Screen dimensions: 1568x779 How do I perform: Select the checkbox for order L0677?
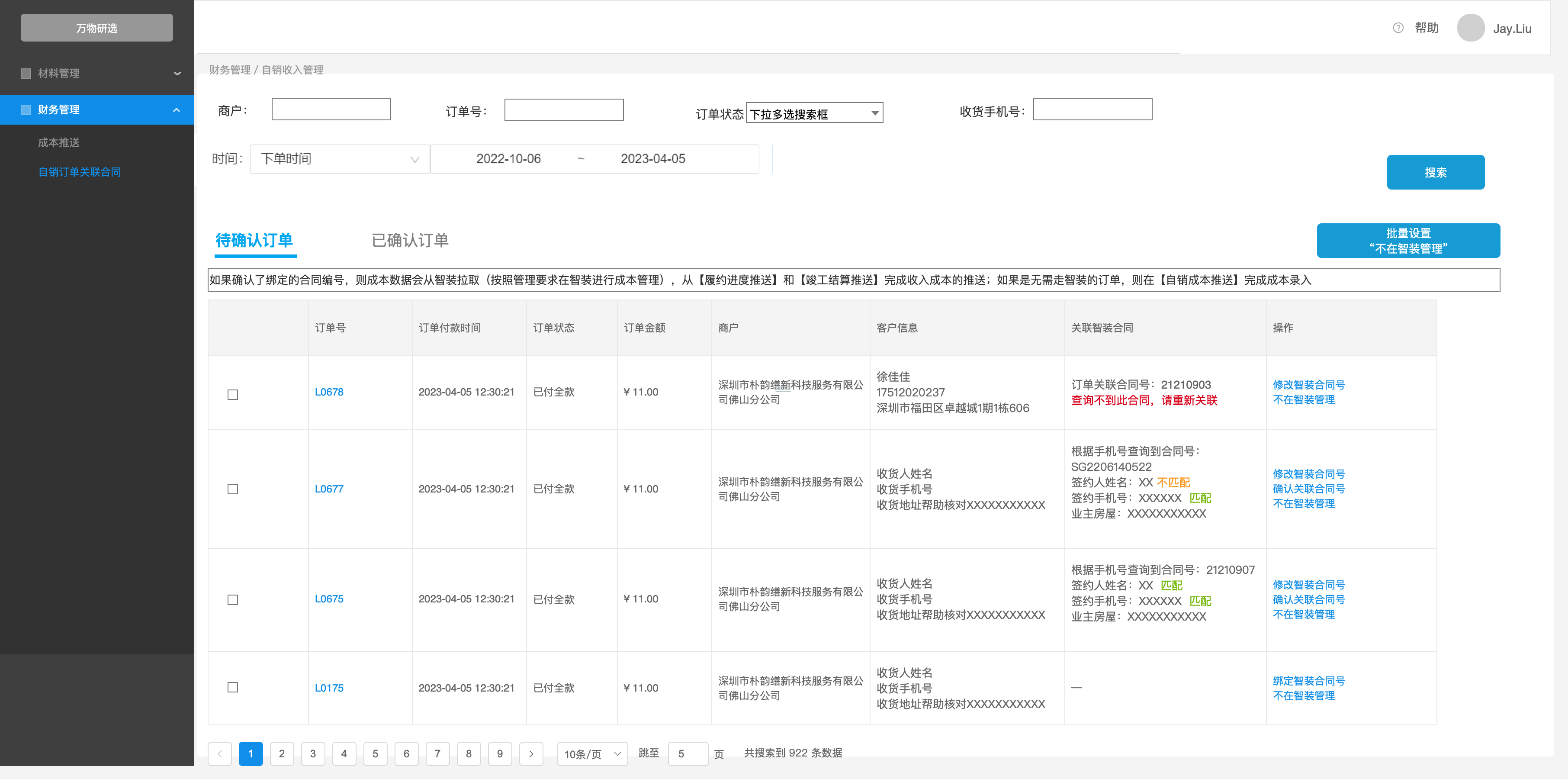232,489
